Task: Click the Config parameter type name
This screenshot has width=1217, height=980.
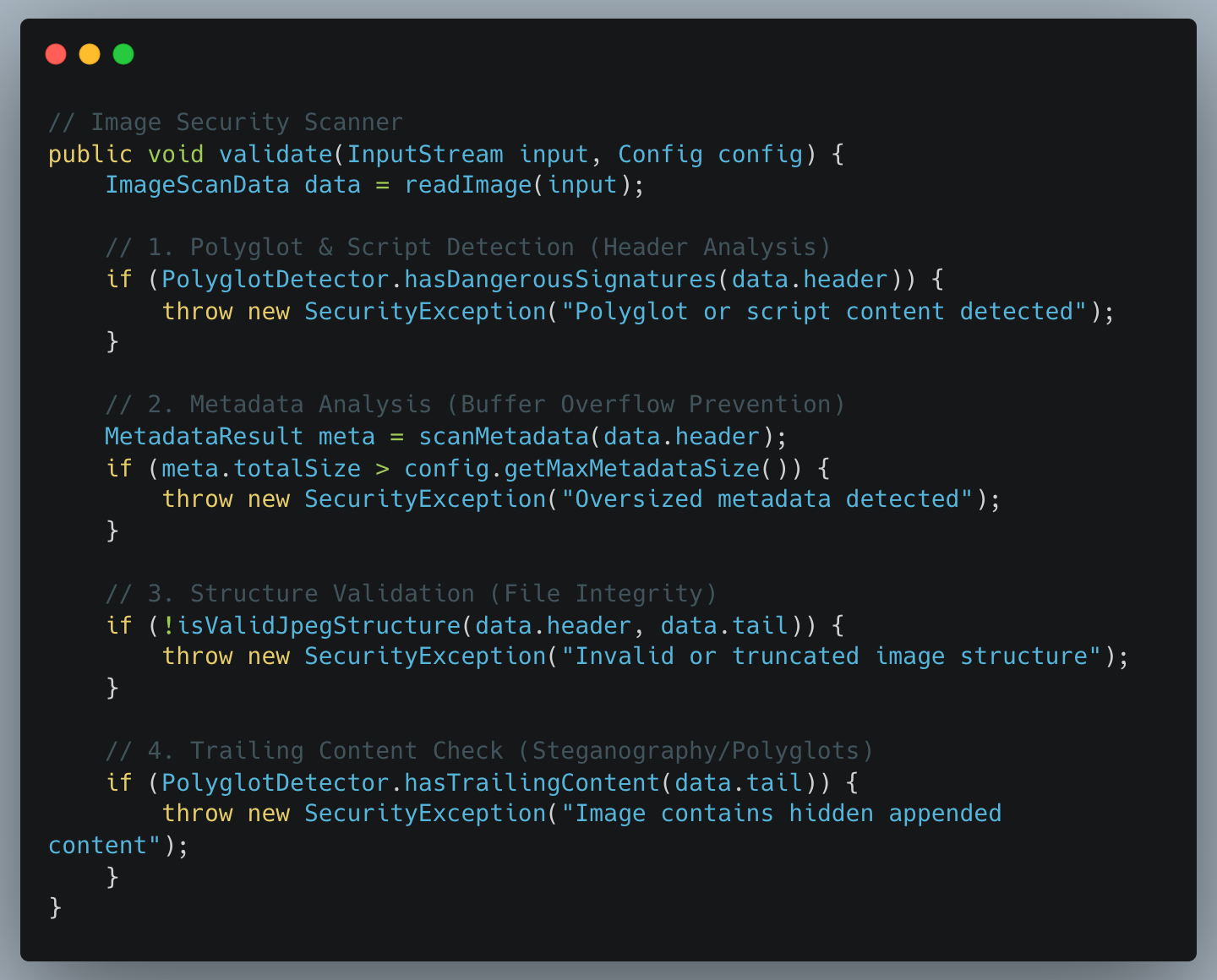Action: (x=660, y=155)
